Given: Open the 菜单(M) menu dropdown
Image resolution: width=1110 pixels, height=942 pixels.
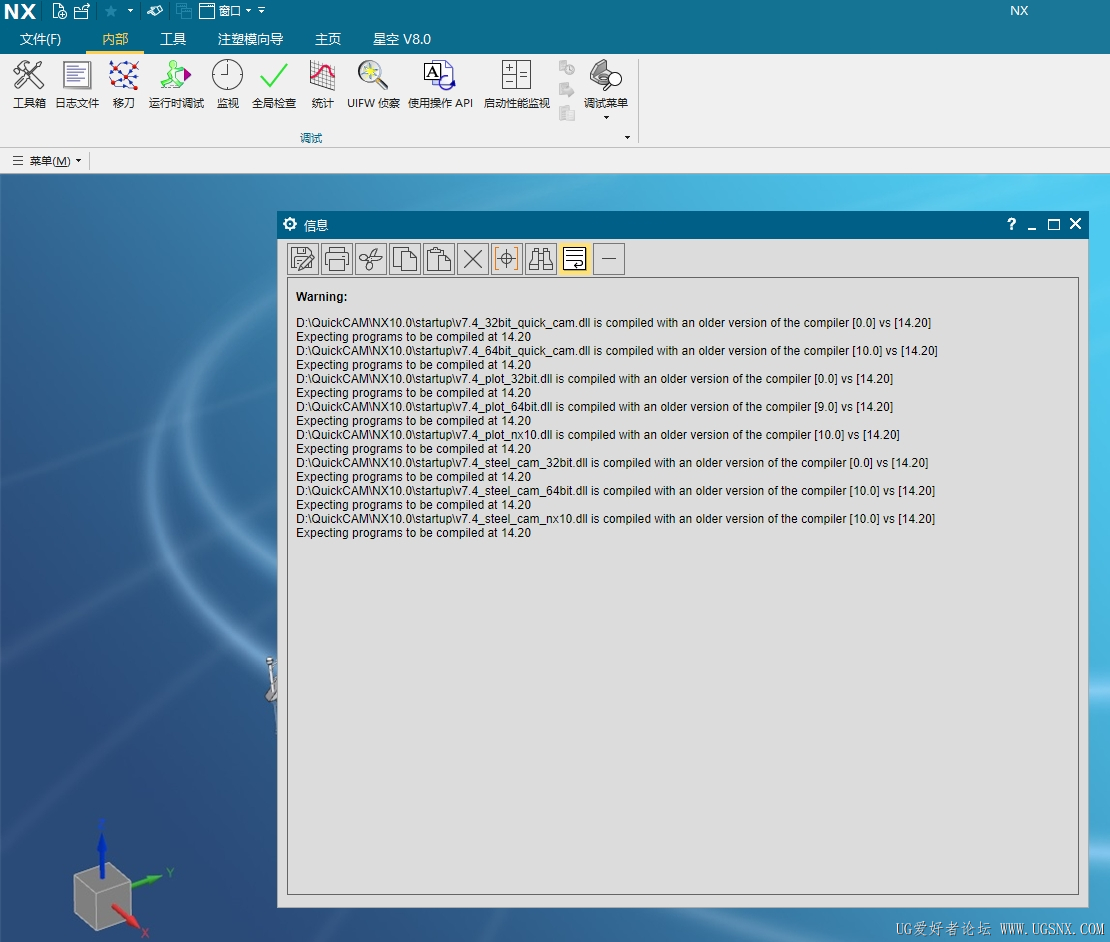Looking at the screenshot, I should coord(47,161).
